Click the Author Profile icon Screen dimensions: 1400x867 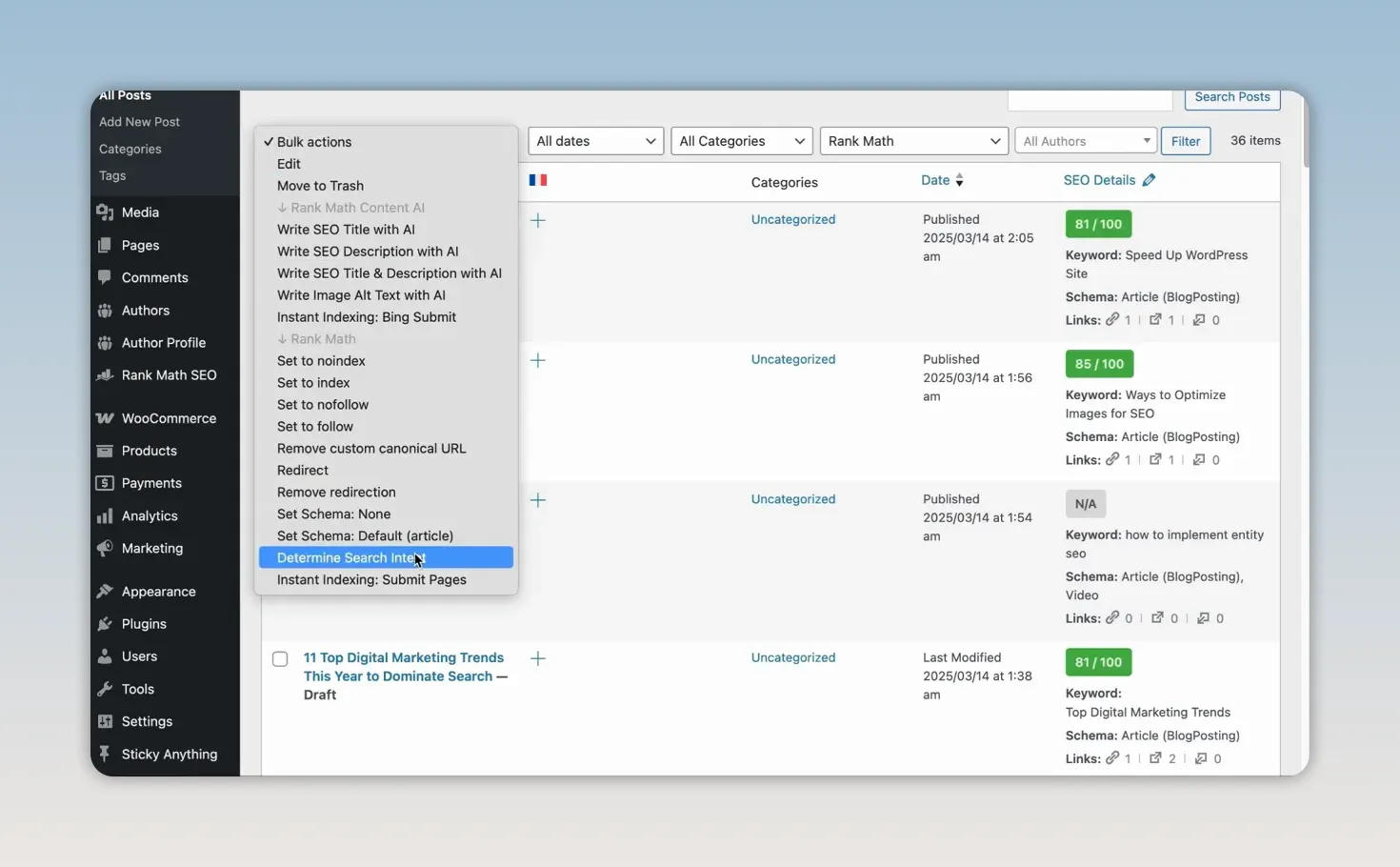coord(105,343)
